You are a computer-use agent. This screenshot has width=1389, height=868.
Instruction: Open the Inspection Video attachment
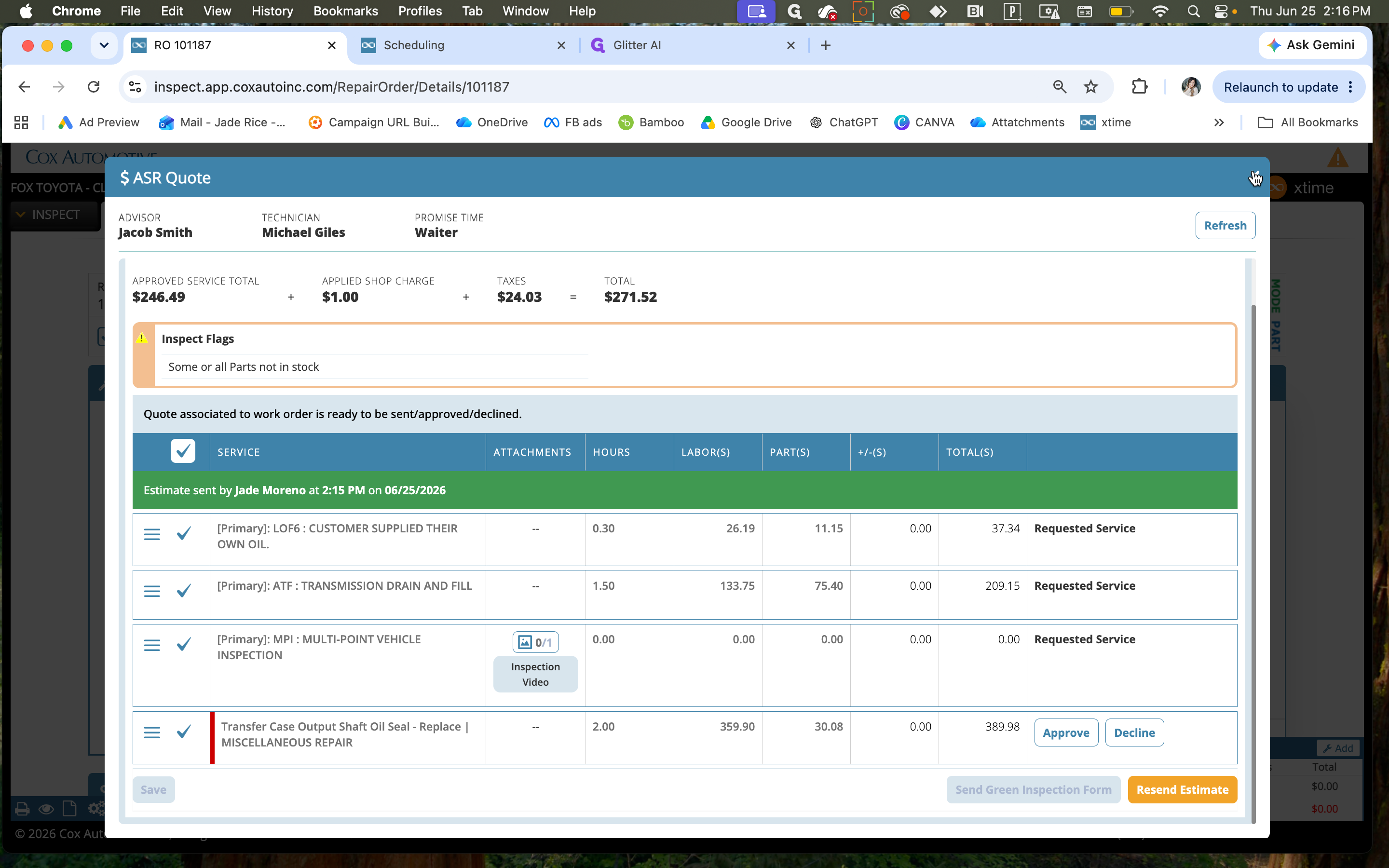[x=535, y=674]
